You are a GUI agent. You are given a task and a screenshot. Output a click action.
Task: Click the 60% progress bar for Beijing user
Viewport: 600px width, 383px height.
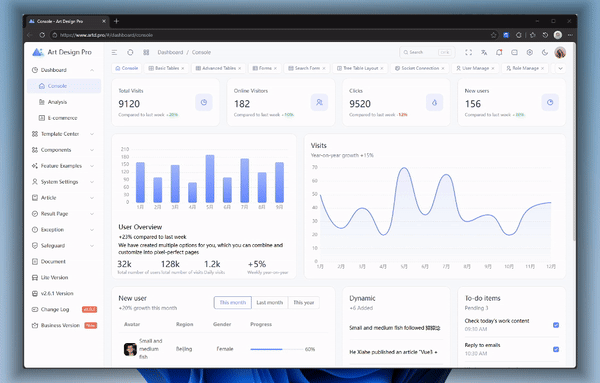tap(277, 349)
